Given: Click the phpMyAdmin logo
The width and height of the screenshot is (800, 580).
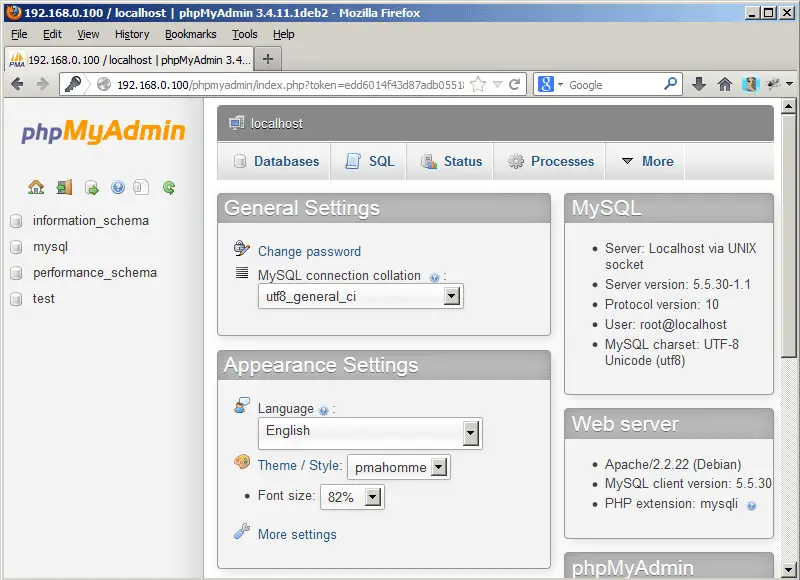Looking at the screenshot, I should coord(103,131).
